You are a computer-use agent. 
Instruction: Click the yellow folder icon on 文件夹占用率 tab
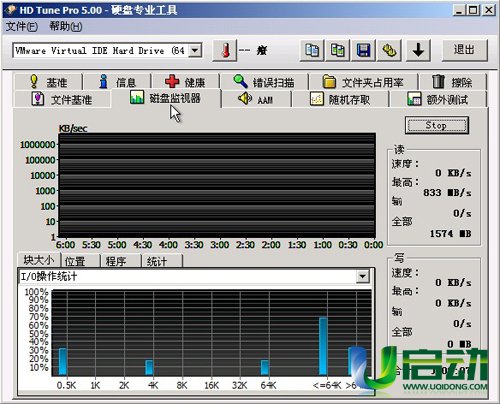[x=329, y=82]
